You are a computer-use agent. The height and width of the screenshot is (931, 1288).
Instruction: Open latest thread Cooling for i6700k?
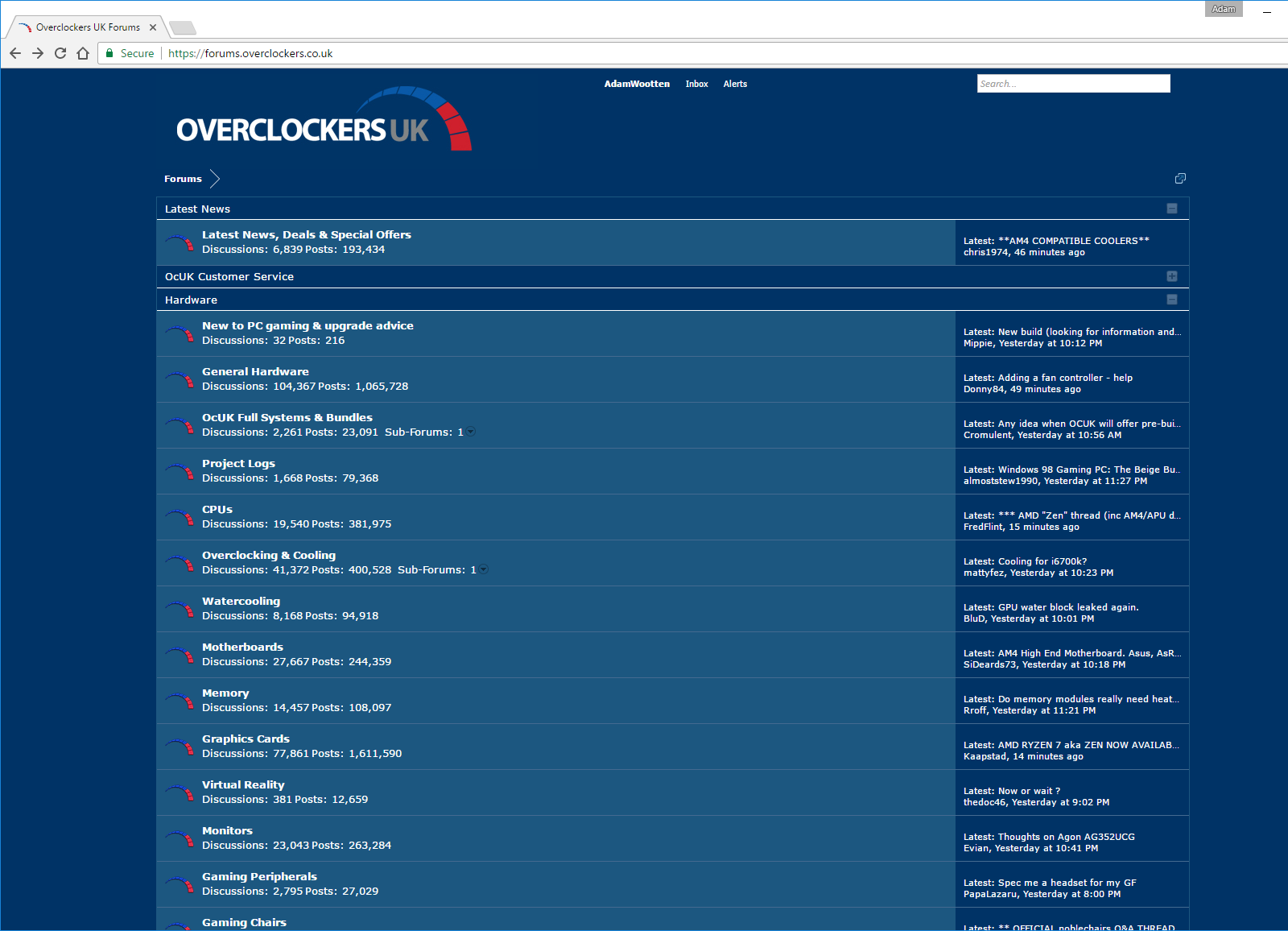point(1042,561)
